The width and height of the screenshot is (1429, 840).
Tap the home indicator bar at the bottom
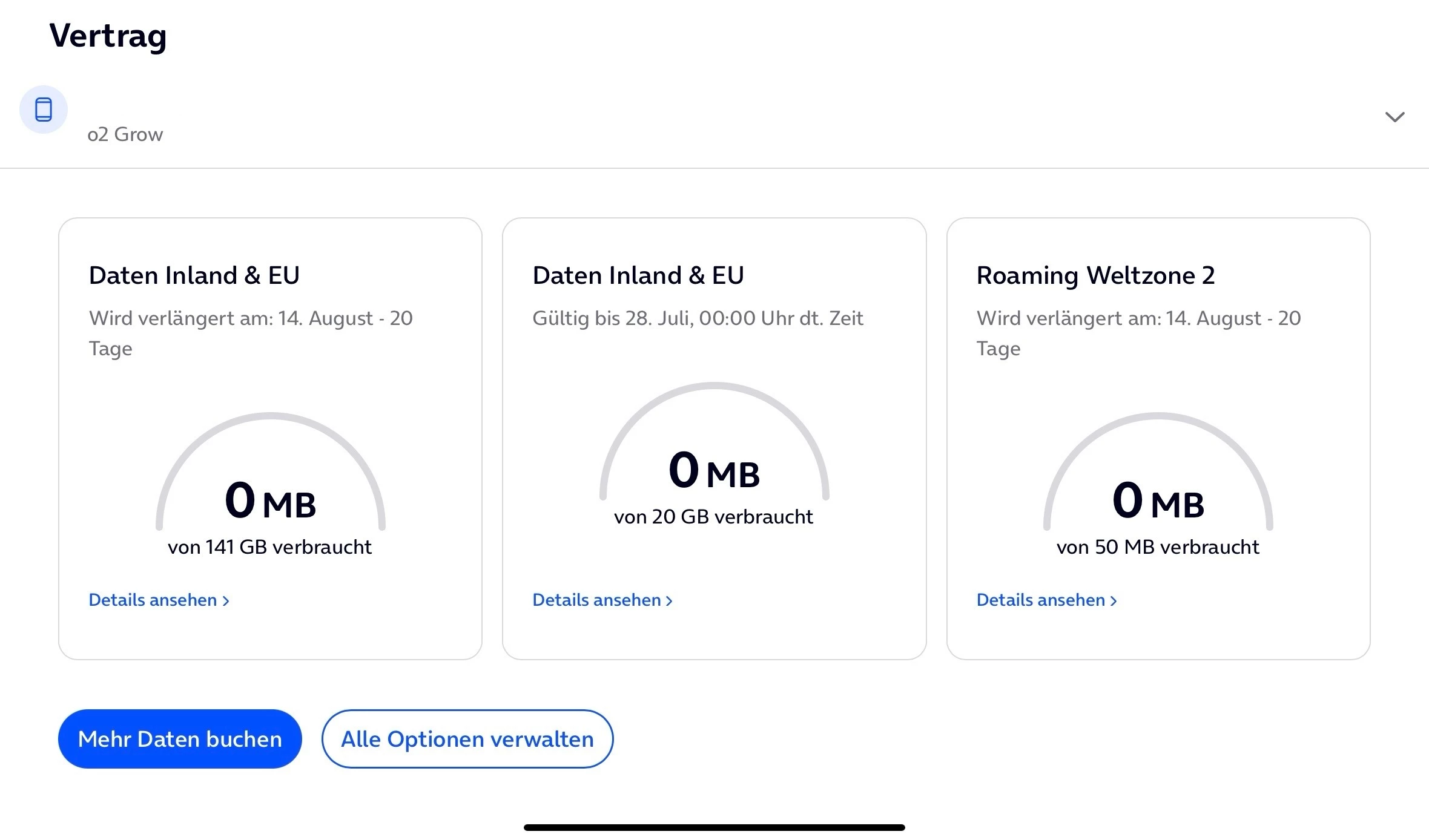coord(714,827)
